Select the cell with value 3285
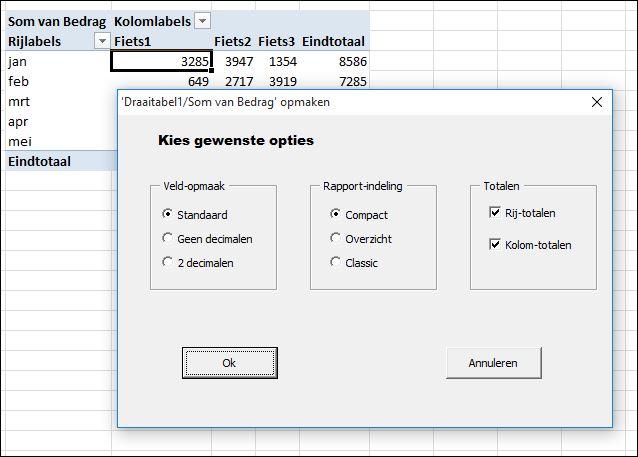 click(x=162, y=61)
